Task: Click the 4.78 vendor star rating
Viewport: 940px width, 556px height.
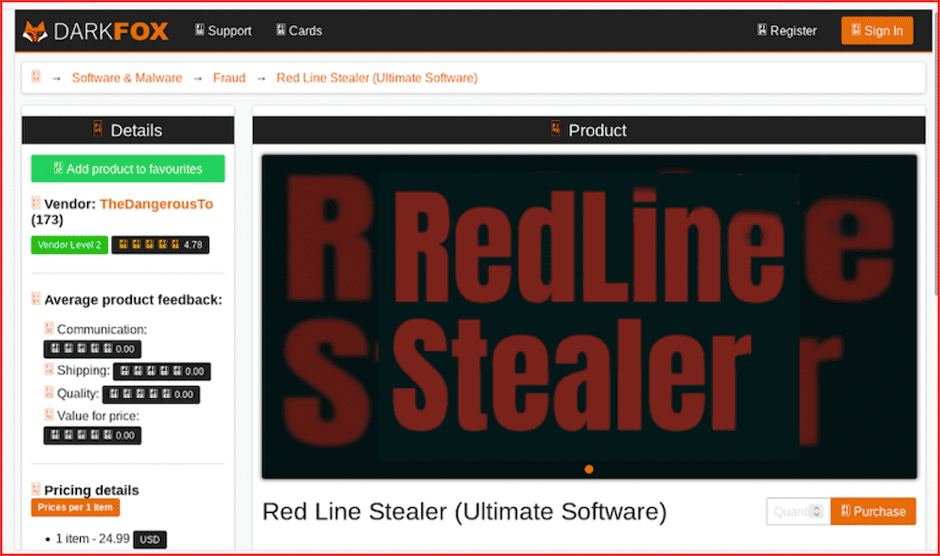Action: 160,245
